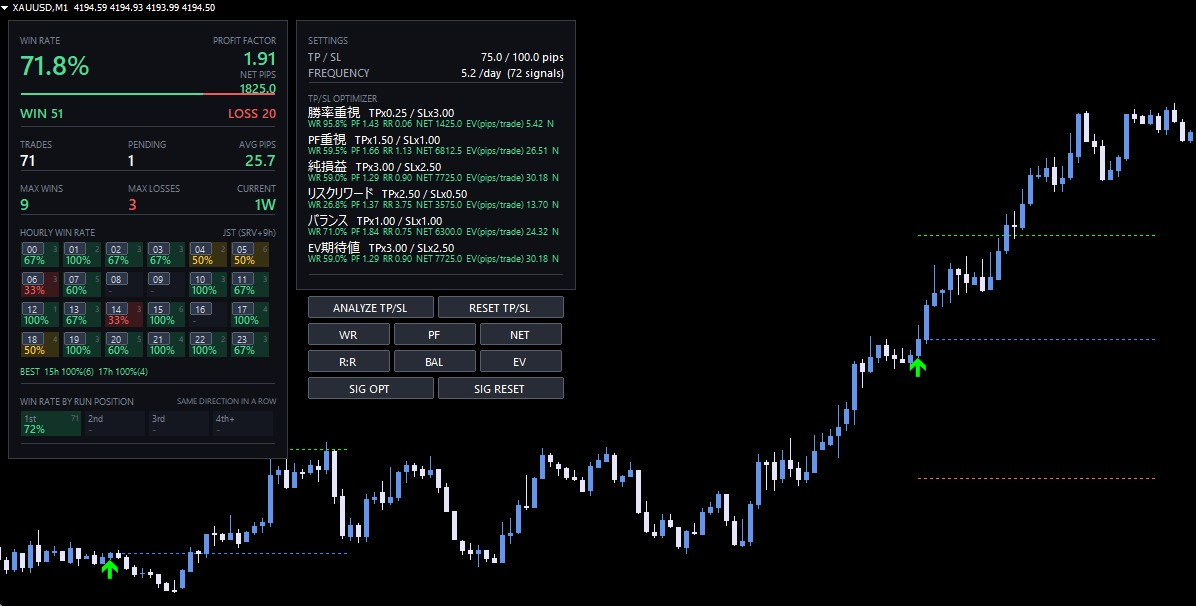Click the 1825.0 net pips value
Screen dimensions: 1196x606
[x=258, y=89]
